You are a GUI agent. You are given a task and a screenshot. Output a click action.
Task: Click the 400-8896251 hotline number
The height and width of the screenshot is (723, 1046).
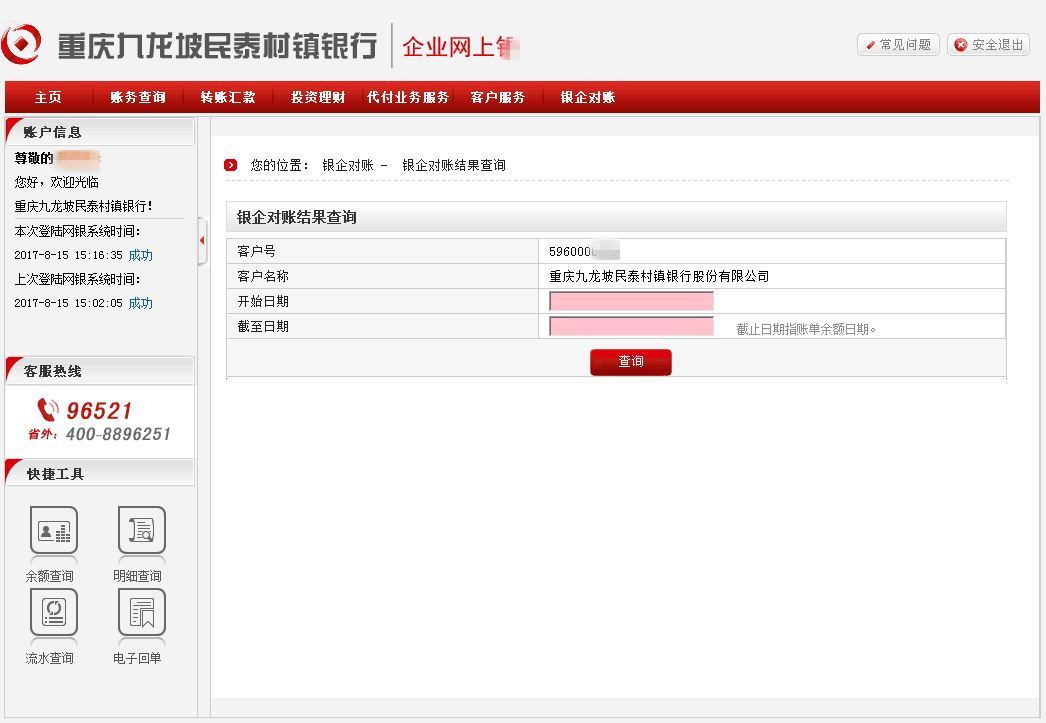118,434
